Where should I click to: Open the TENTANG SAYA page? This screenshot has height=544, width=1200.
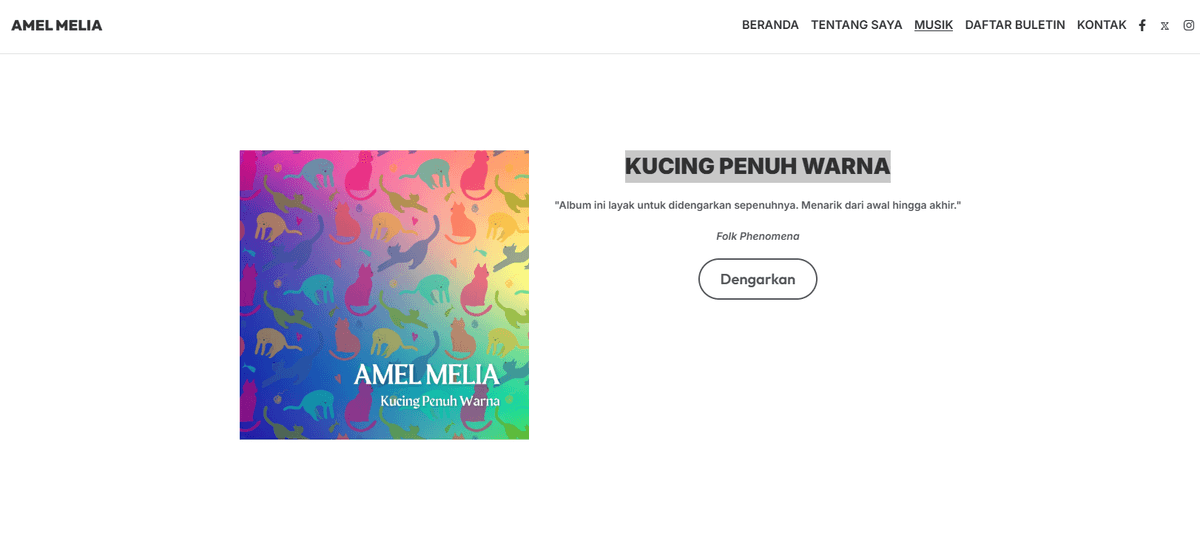coord(856,25)
